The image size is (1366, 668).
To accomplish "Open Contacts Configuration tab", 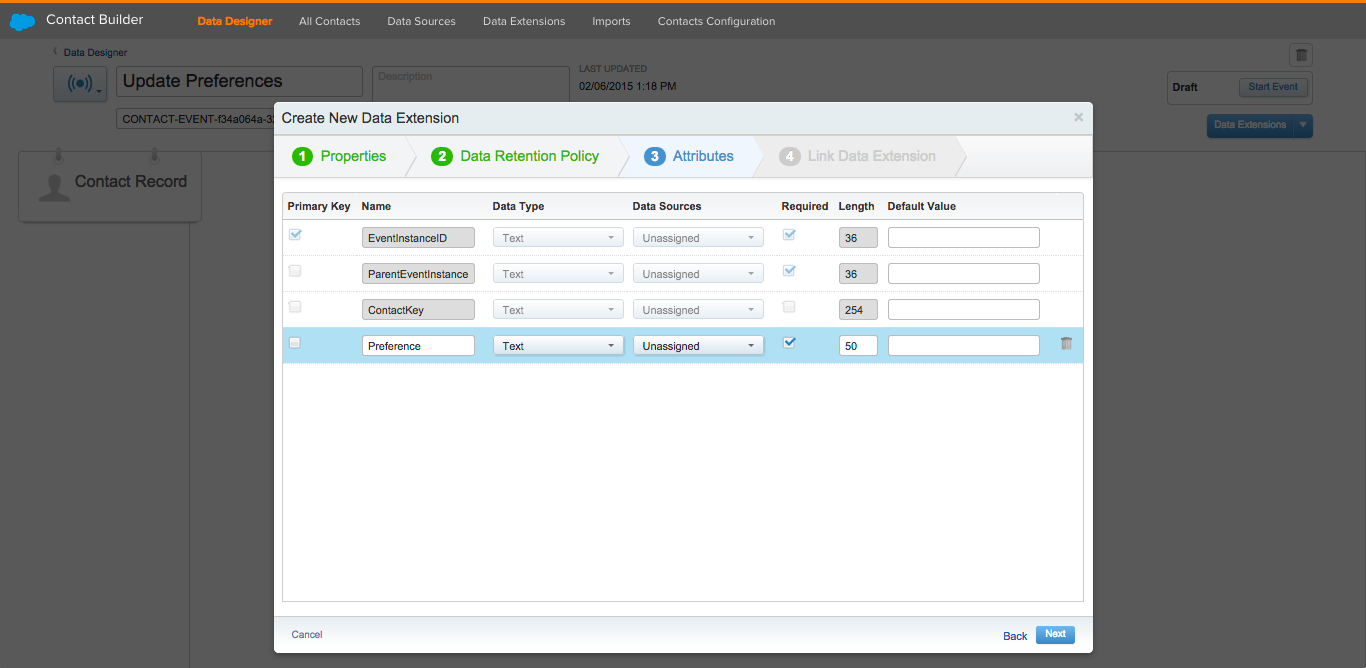I will click(716, 21).
